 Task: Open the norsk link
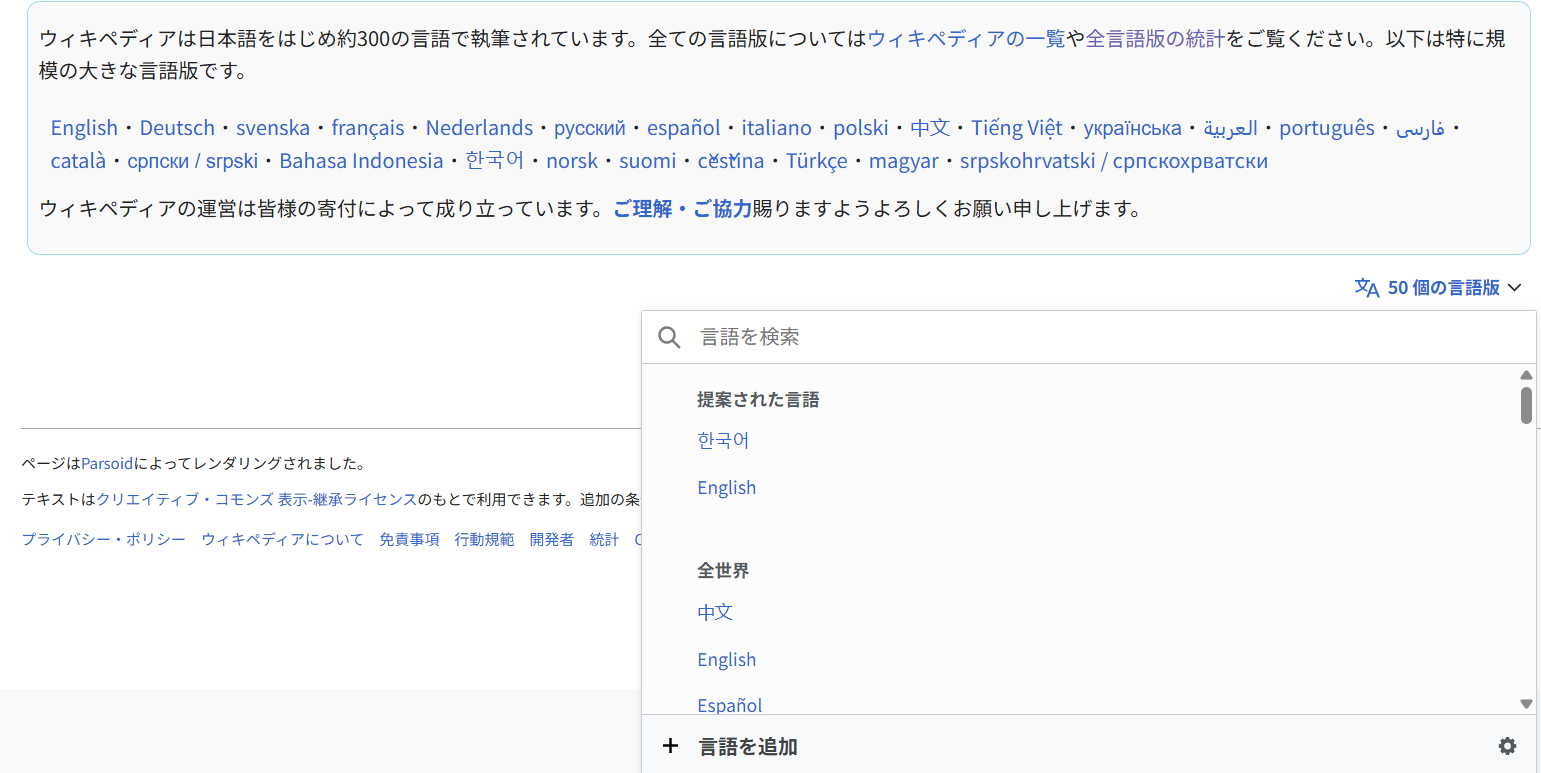click(x=572, y=160)
